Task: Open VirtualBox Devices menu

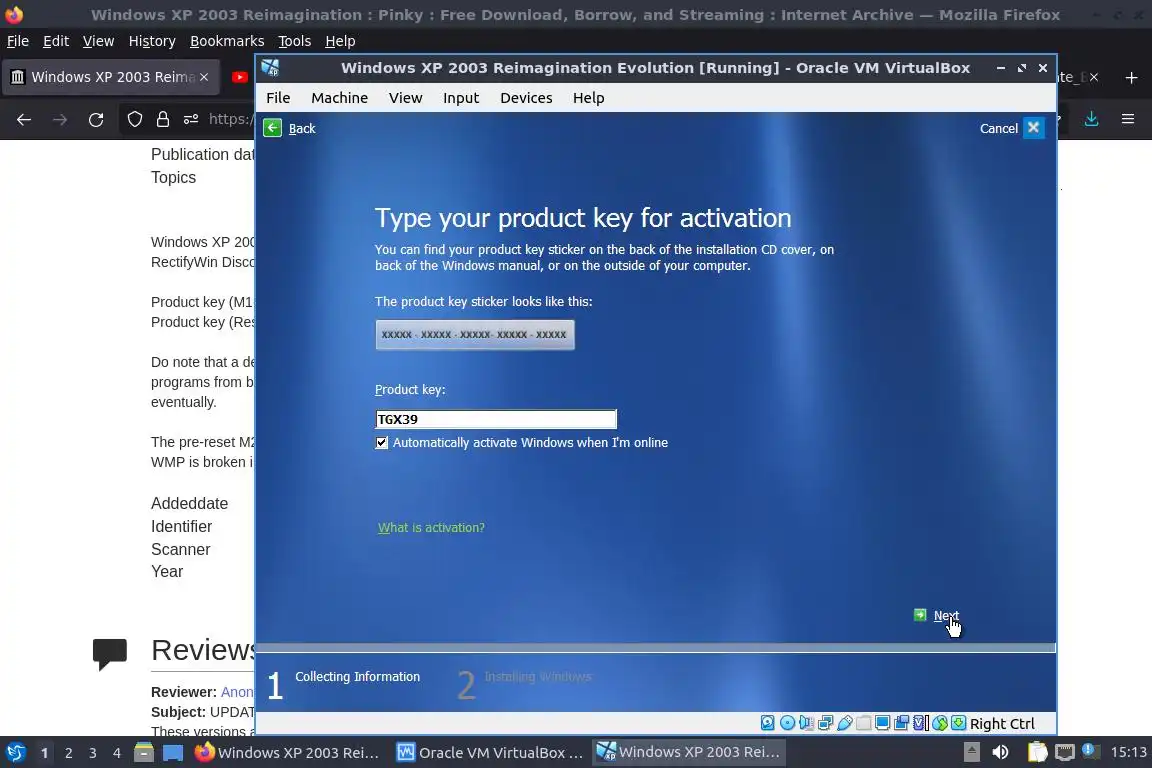Action: 526,98
